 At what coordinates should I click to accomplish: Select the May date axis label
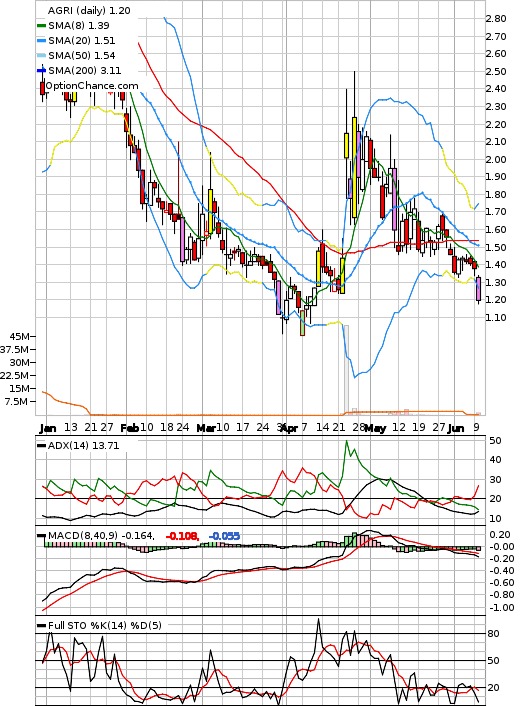point(375,428)
